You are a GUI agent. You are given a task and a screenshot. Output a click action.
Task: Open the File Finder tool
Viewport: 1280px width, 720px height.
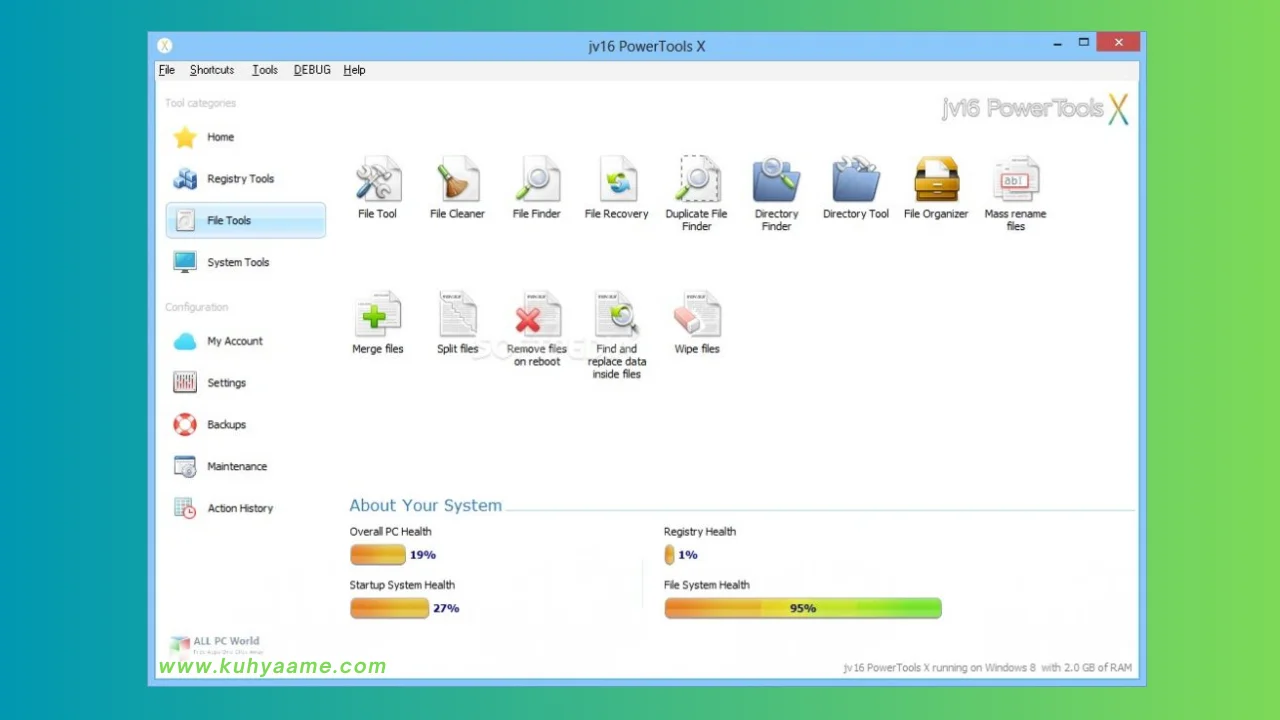coord(537,188)
